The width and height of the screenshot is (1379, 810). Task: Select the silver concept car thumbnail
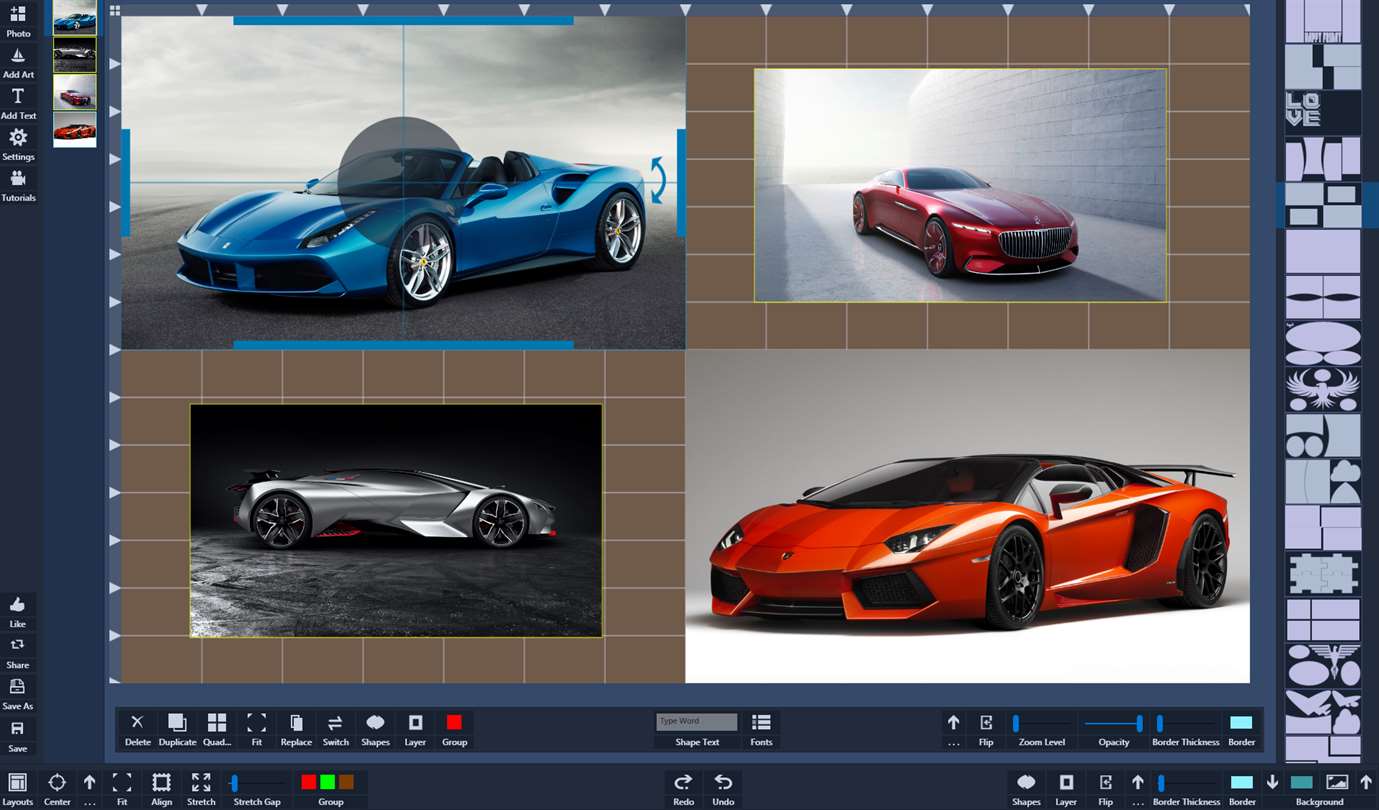pyautogui.click(x=75, y=55)
